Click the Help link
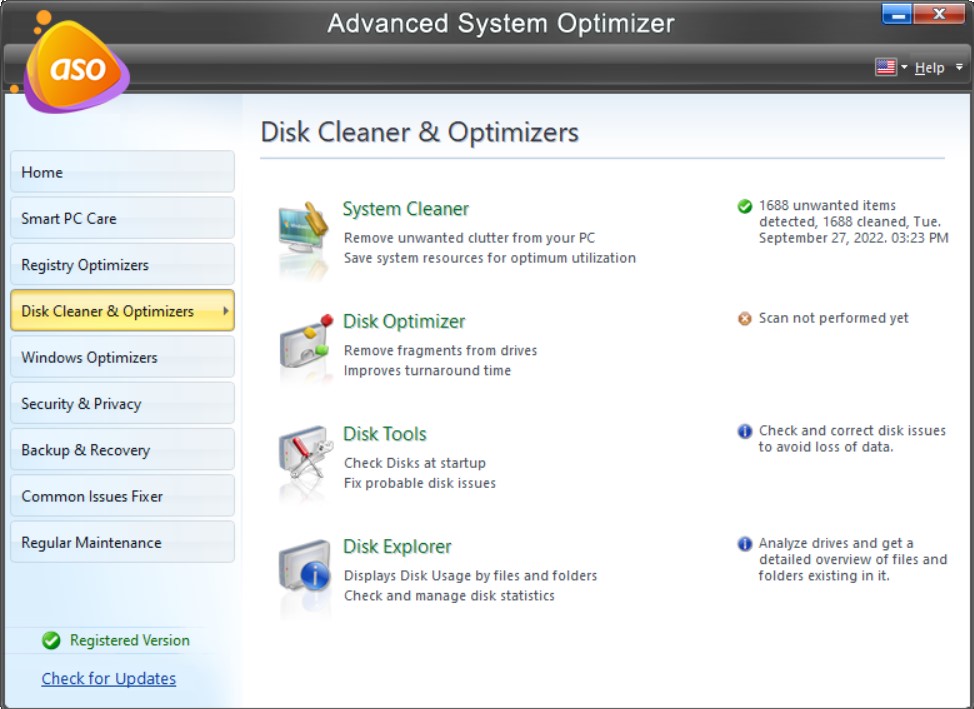Image resolution: width=974 pixels, height=709 pixels. (930, 66)
